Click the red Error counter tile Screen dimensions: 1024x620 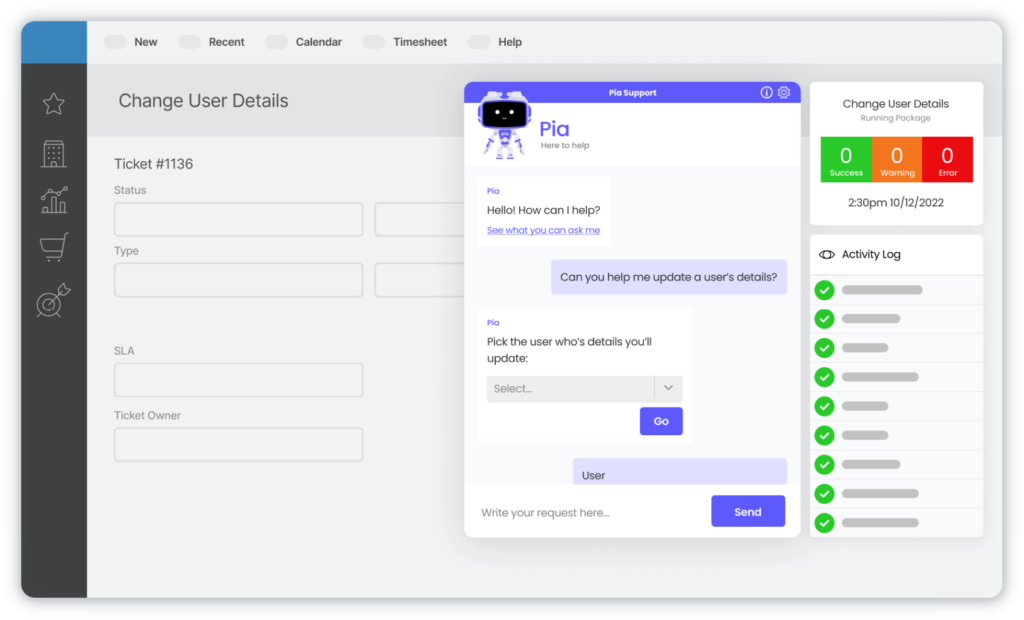coord(948,159)
